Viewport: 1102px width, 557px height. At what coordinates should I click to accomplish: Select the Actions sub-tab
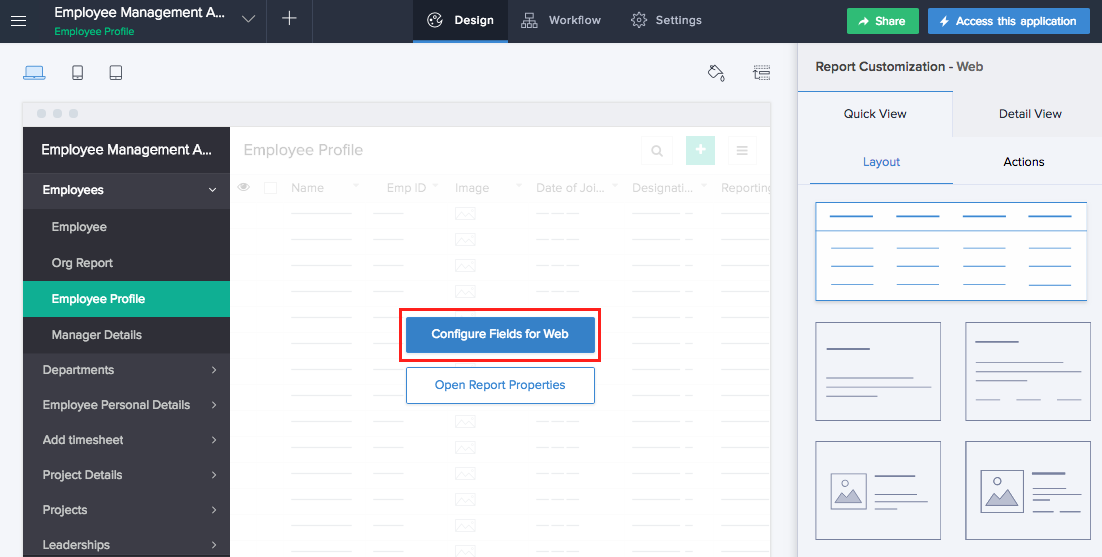coord(1023,162)
